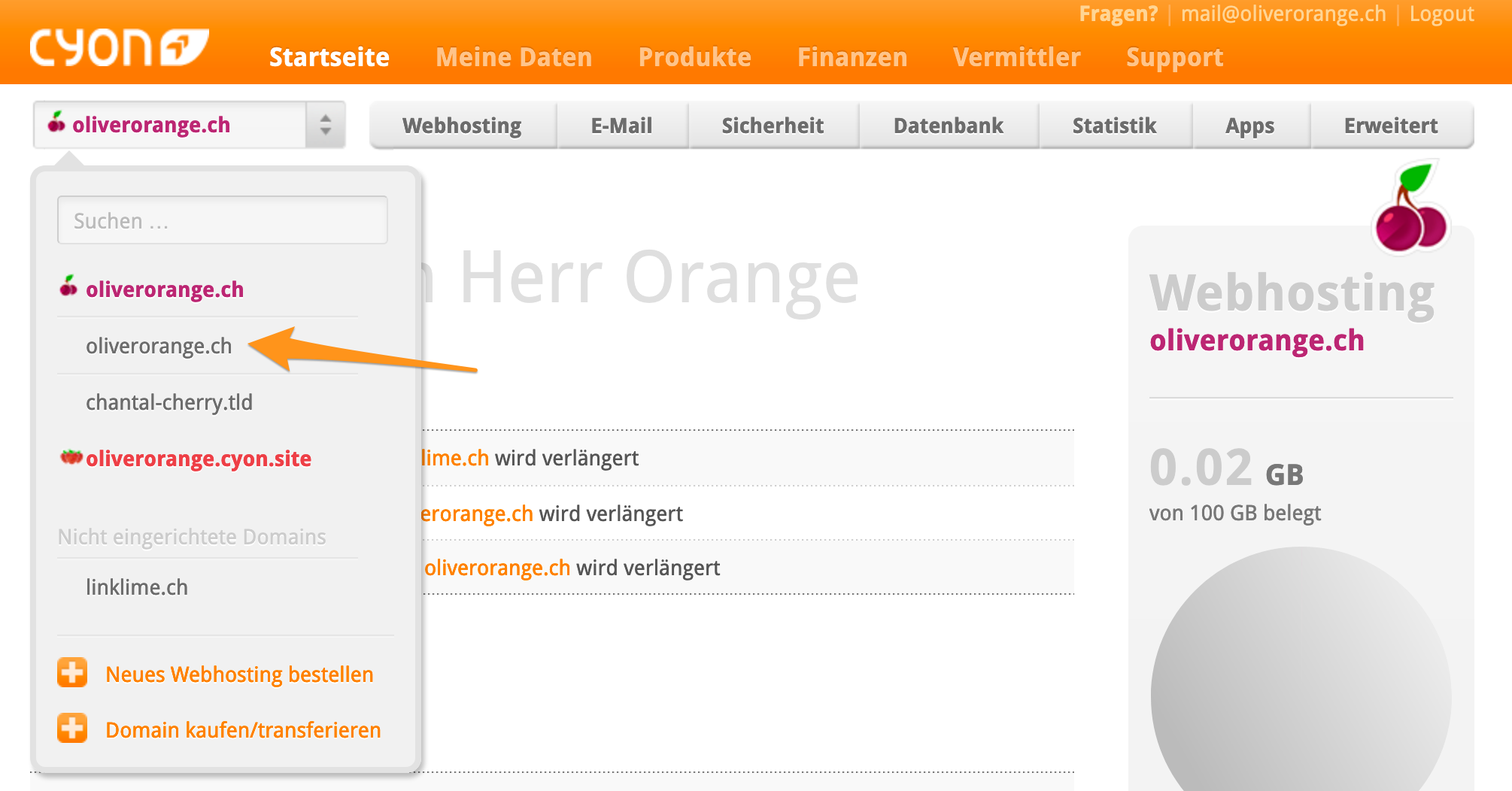The image size is (1512, 791).
Task: Switch to the Erweitert tab
Action: [x=1392, y=126]
